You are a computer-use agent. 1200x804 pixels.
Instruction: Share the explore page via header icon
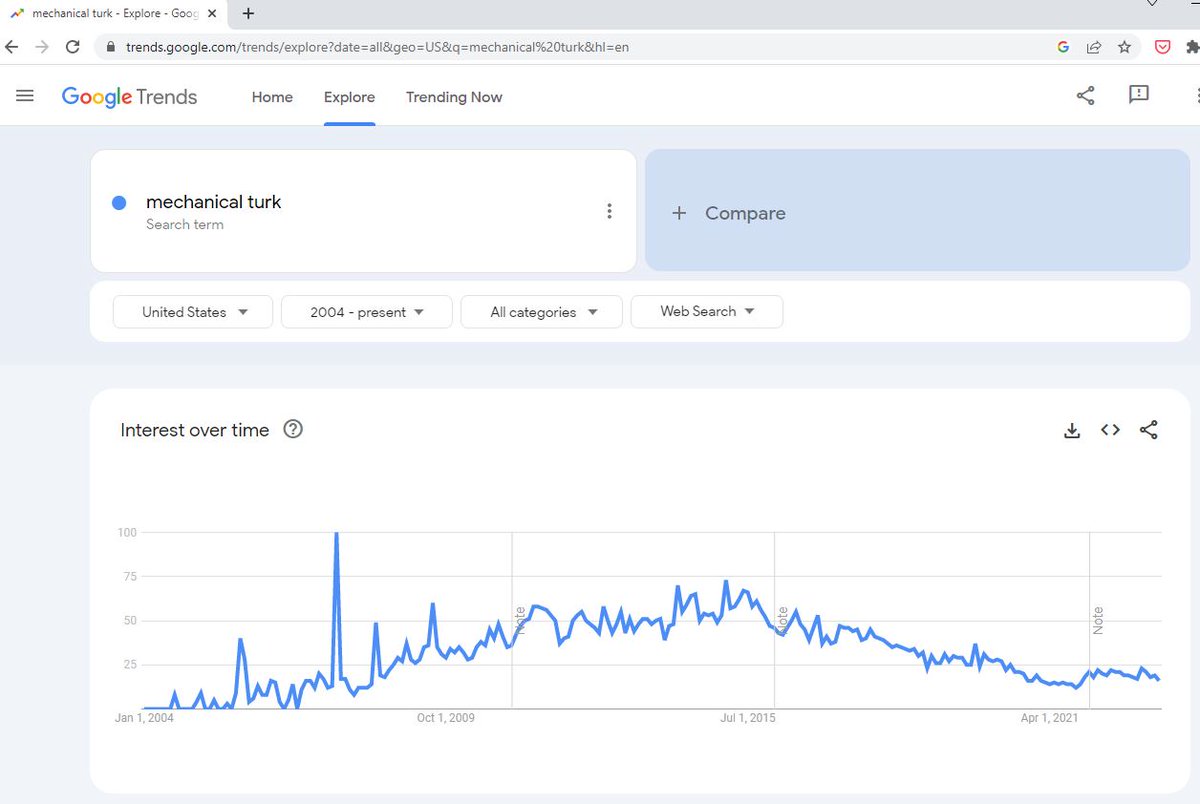(1085, 96)
